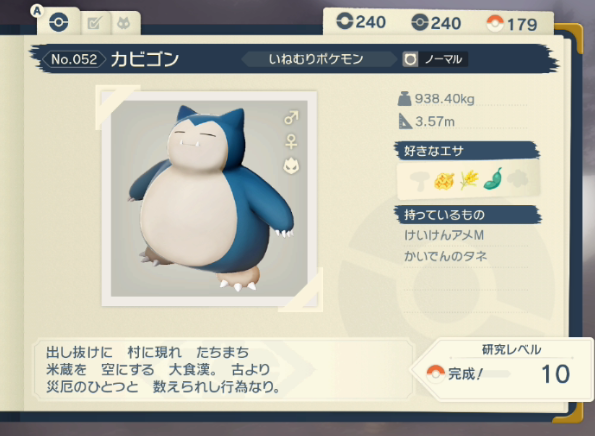Click the left arrow of No.052
The height and width of the screenshot is (436, 595).
click(46, 59)
